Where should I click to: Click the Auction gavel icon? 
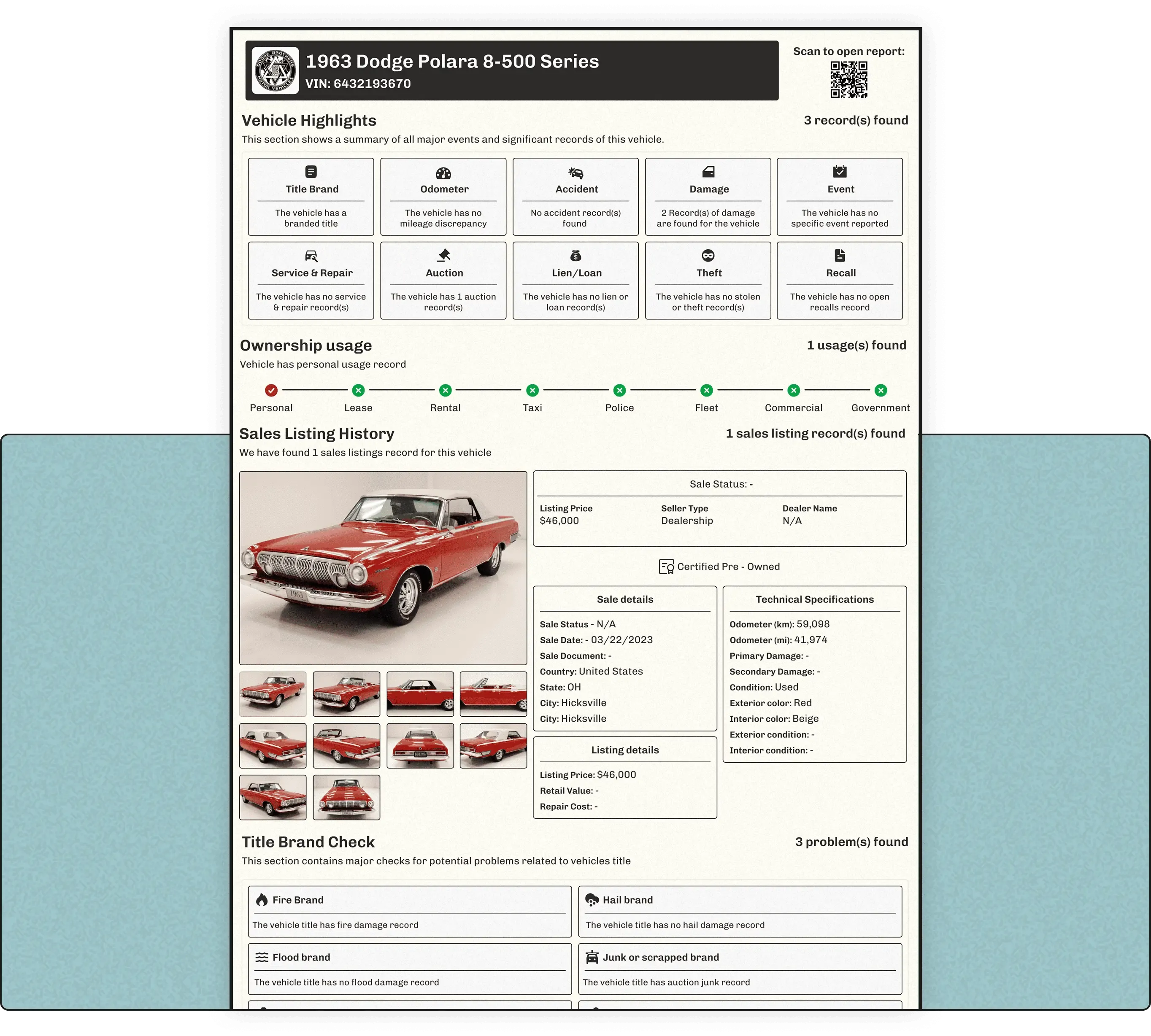coord(443,256)
